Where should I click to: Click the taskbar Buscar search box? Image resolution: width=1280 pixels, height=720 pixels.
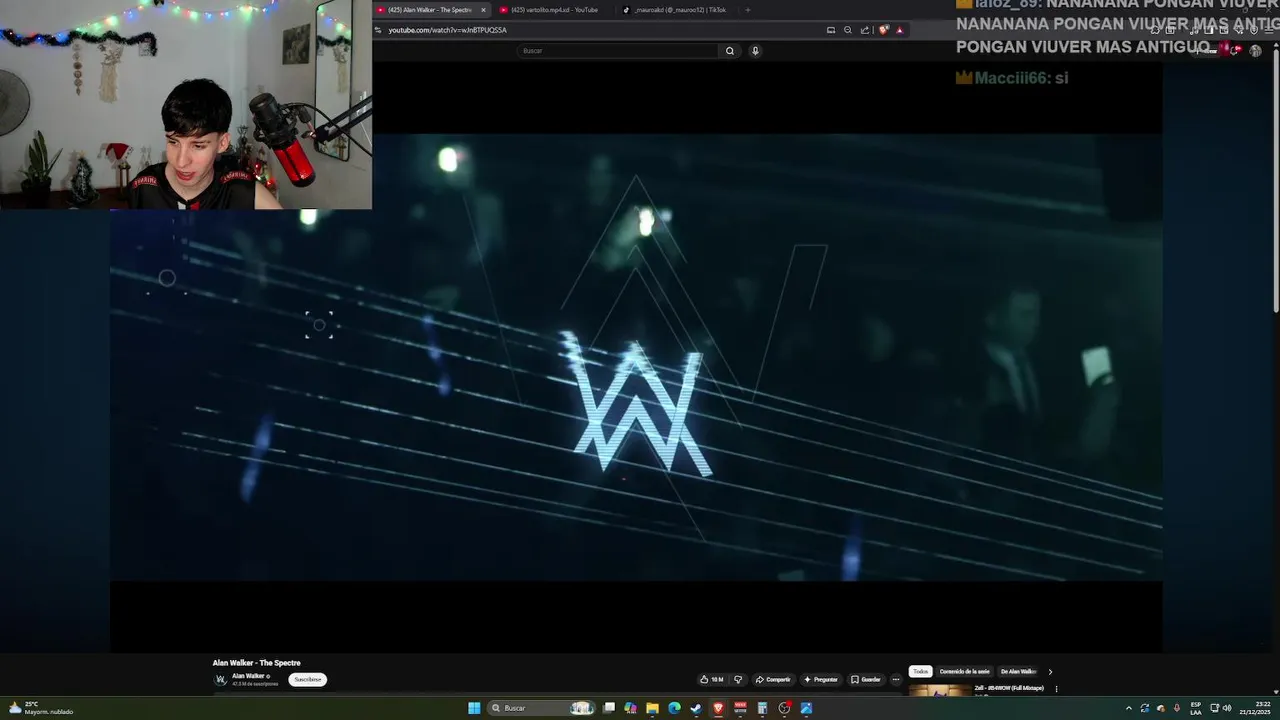click(542, 708)
